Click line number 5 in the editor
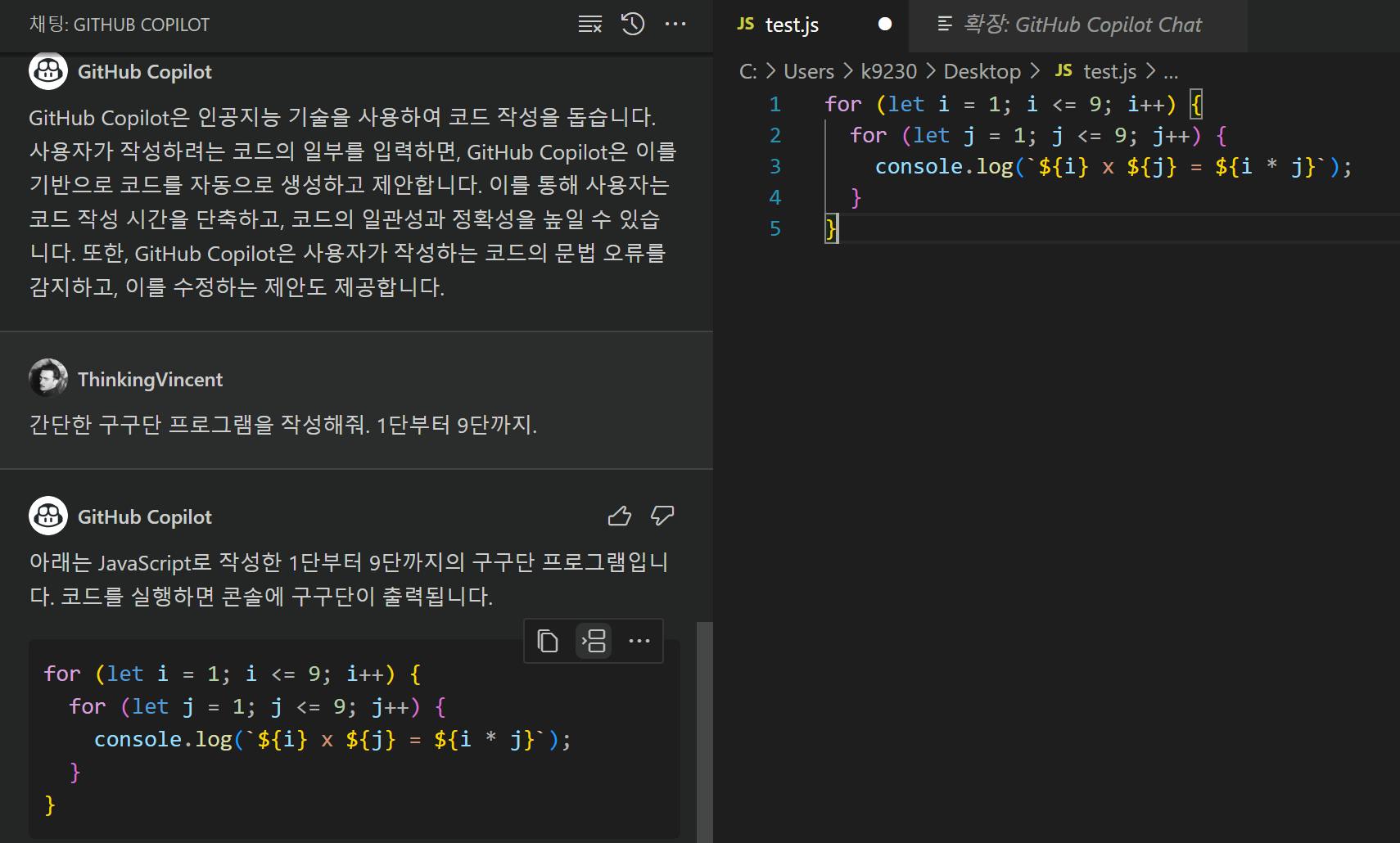The height and width of the screenshot is (843, 1400). 775,229
